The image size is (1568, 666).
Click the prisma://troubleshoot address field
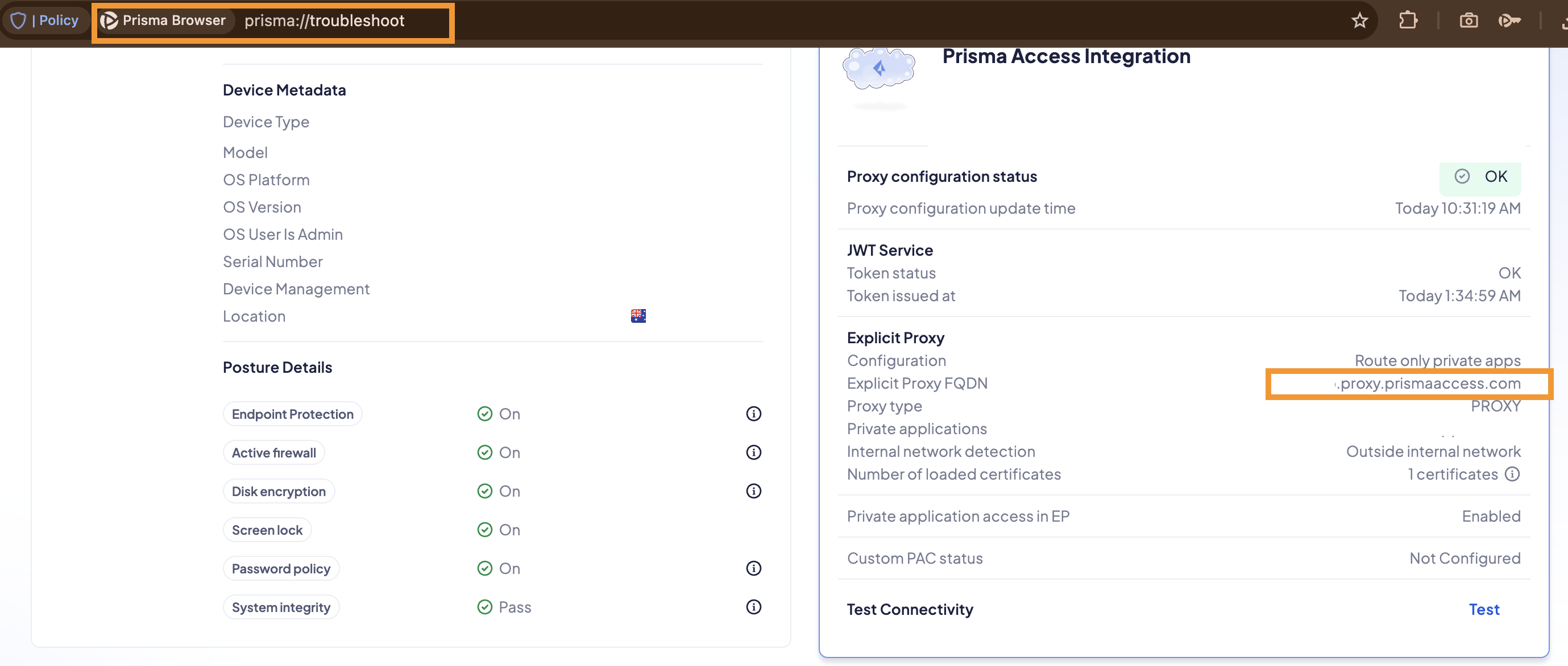click(x=325, y=20)
